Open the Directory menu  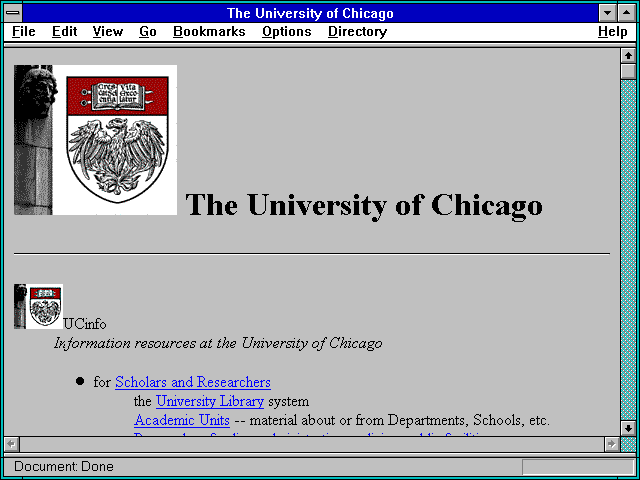tap(358, 31)
